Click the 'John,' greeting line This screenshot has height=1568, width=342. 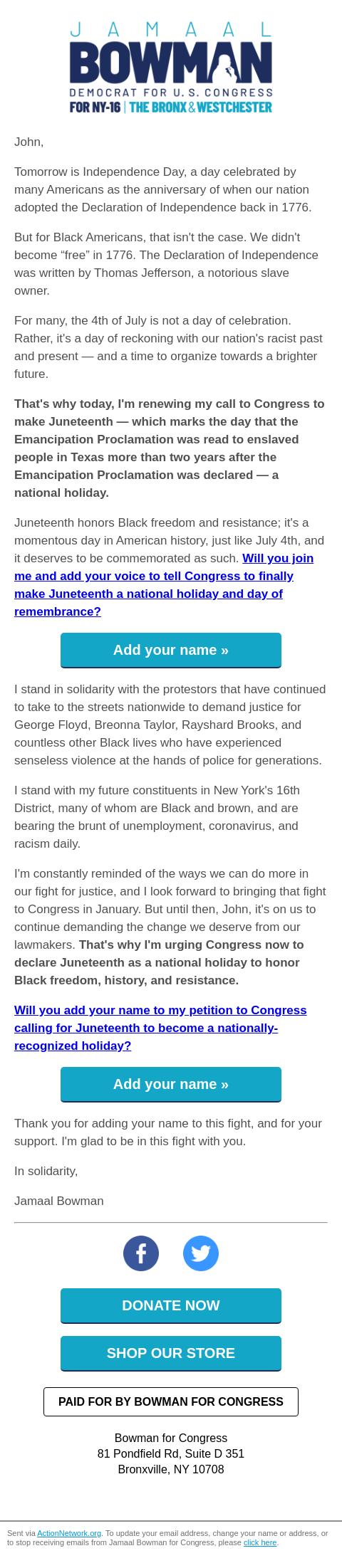point(29,142)
